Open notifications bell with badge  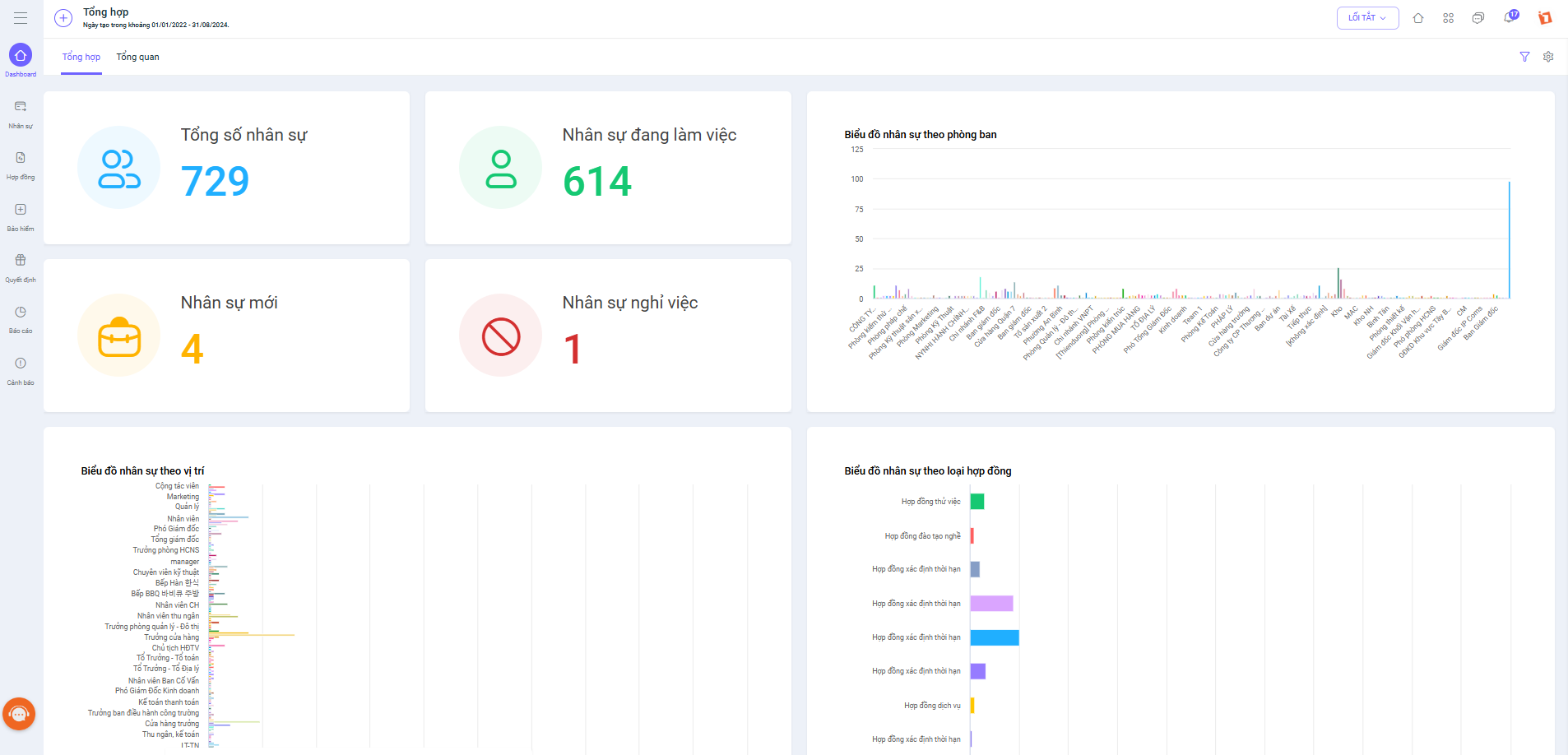(x=1510, y=17)
